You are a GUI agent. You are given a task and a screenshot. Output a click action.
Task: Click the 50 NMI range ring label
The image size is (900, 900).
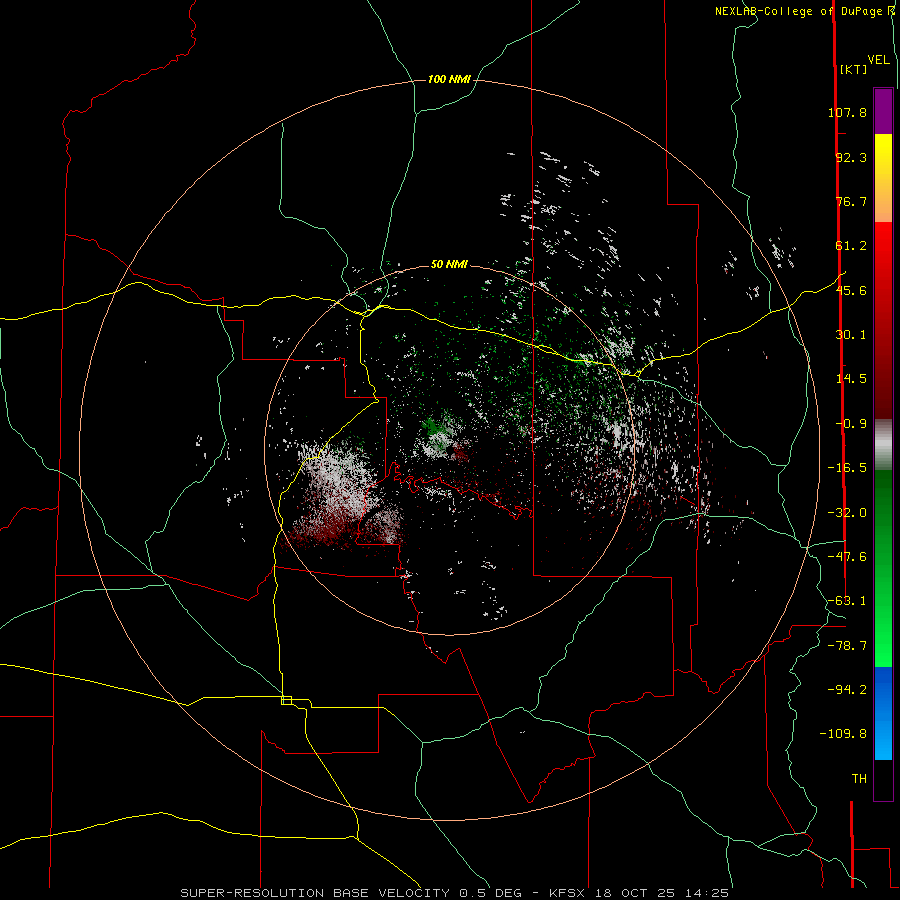click(x=449, y=265)
